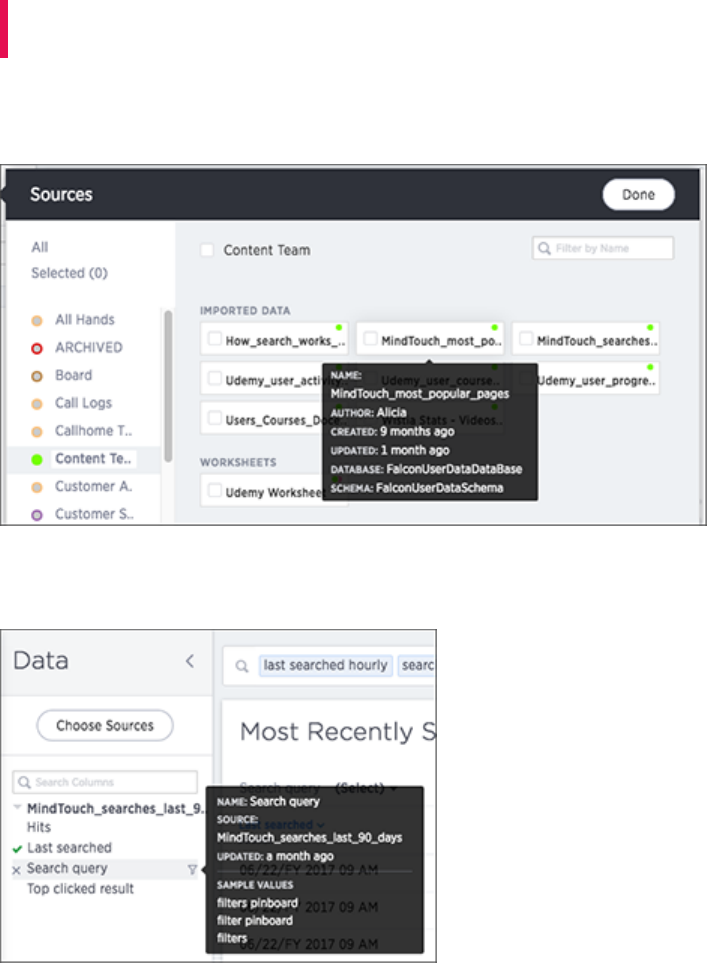
Task: Open the Search query (Select) dropdown
Action: click(x=366, y=787)
